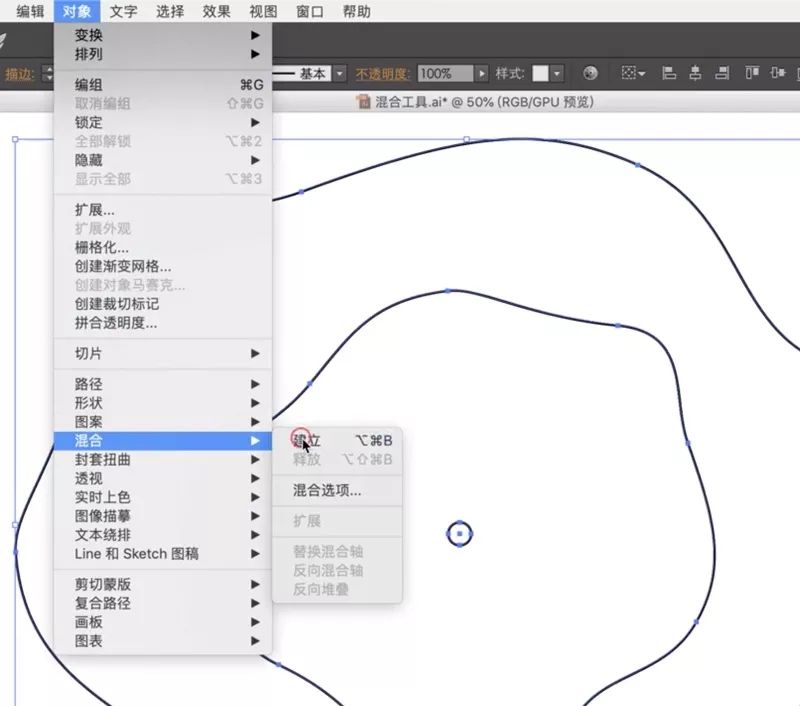Open 混合选项... from the submenu
This screenshot has height=706, width=800.
(327, 490)
